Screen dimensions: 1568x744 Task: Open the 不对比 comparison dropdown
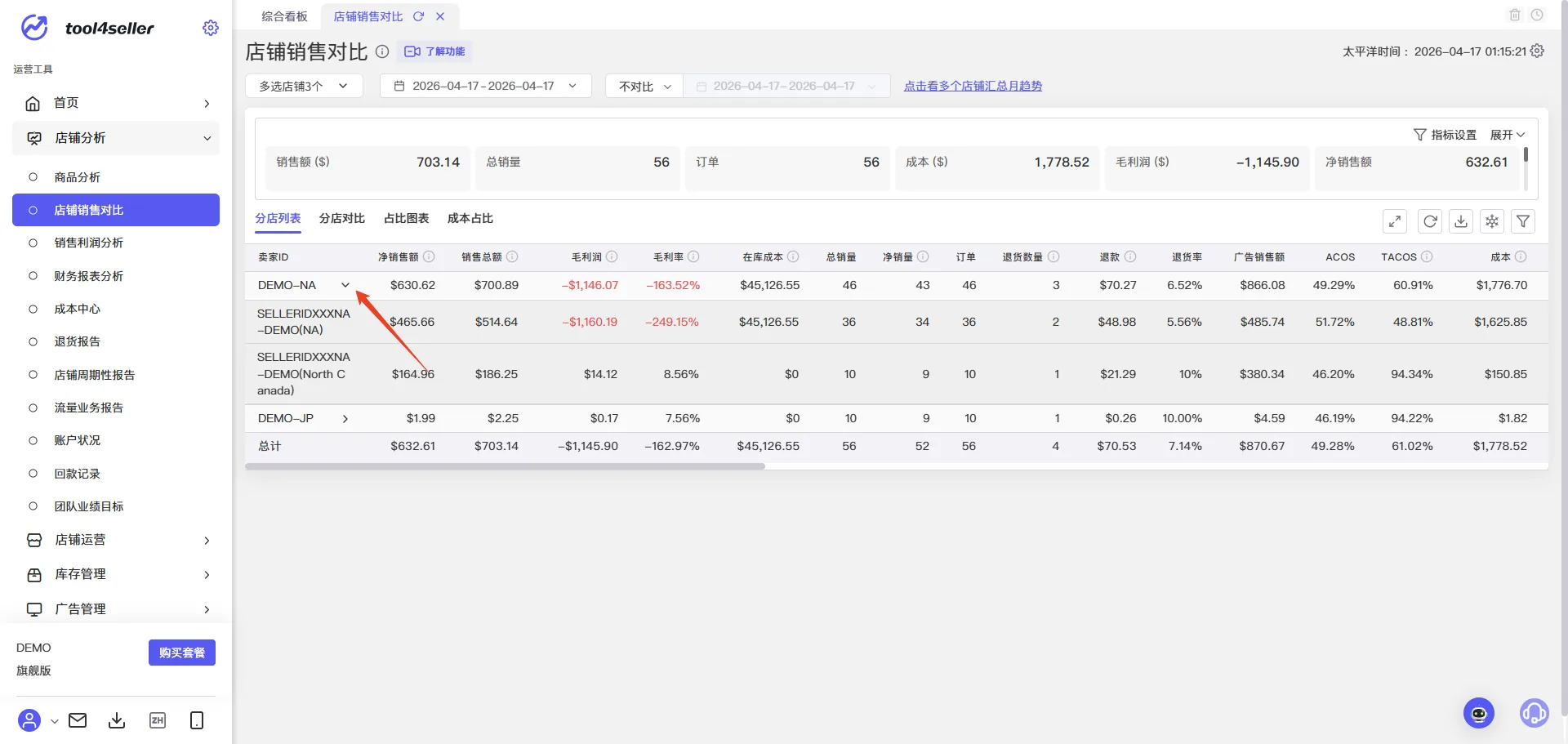coord(644,86)
